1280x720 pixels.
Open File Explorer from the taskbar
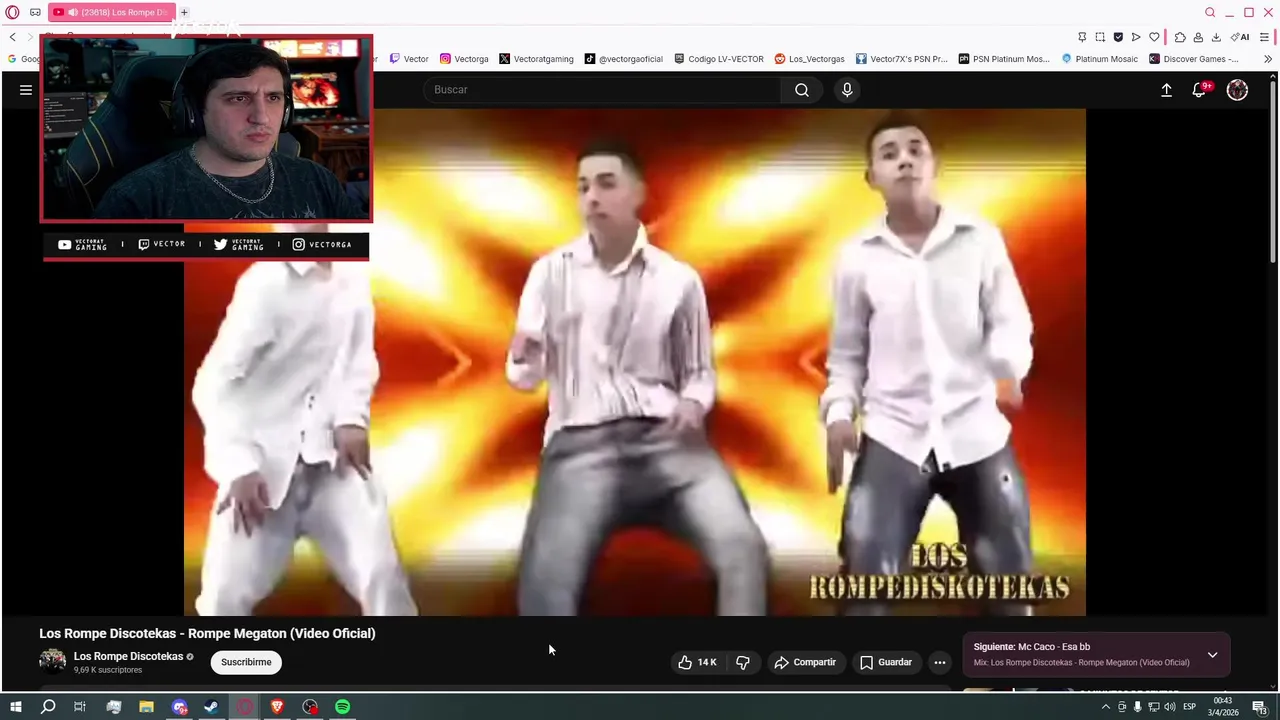click(146, 707)
